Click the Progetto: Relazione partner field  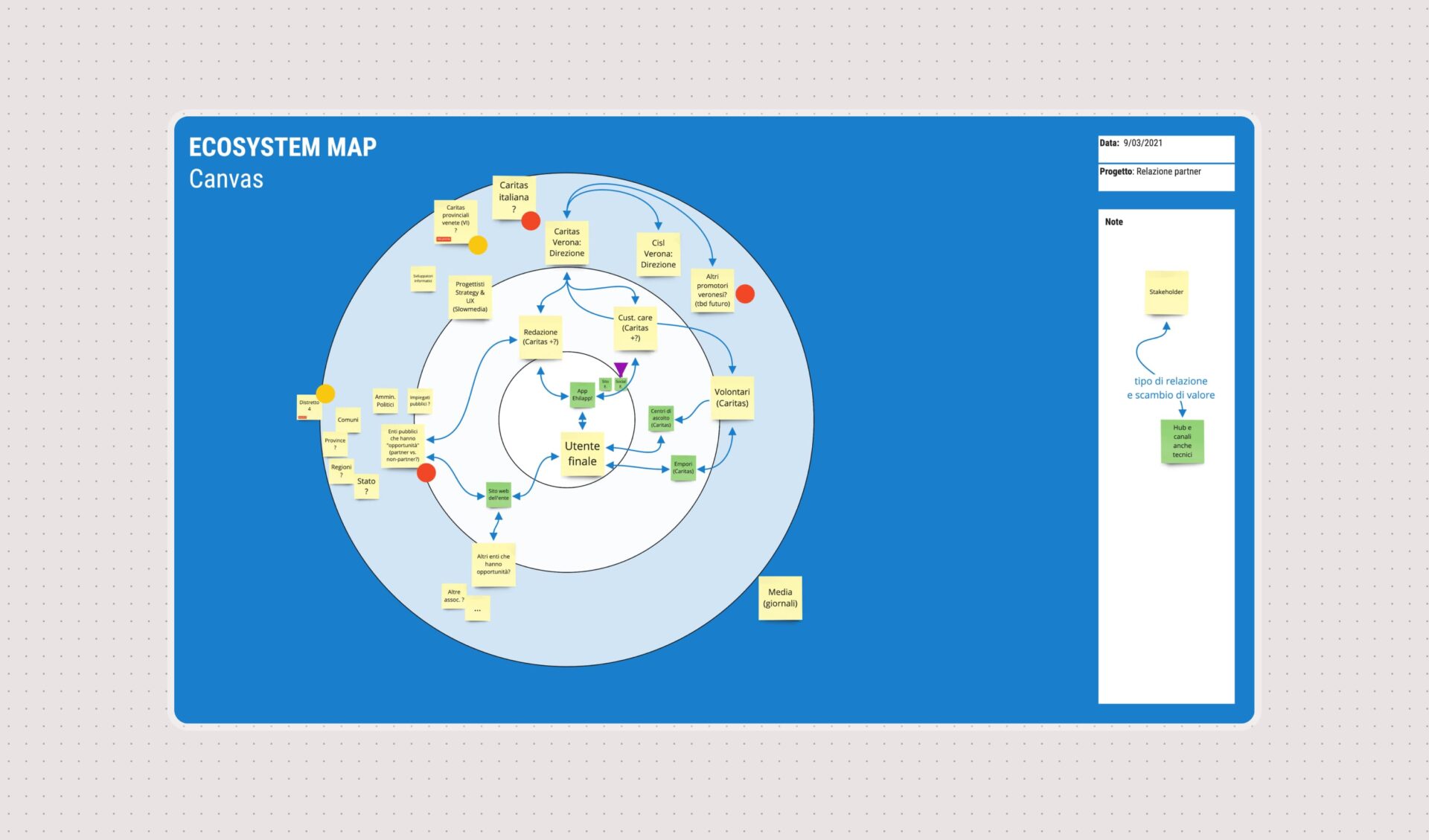click(x=1166, y=177)
